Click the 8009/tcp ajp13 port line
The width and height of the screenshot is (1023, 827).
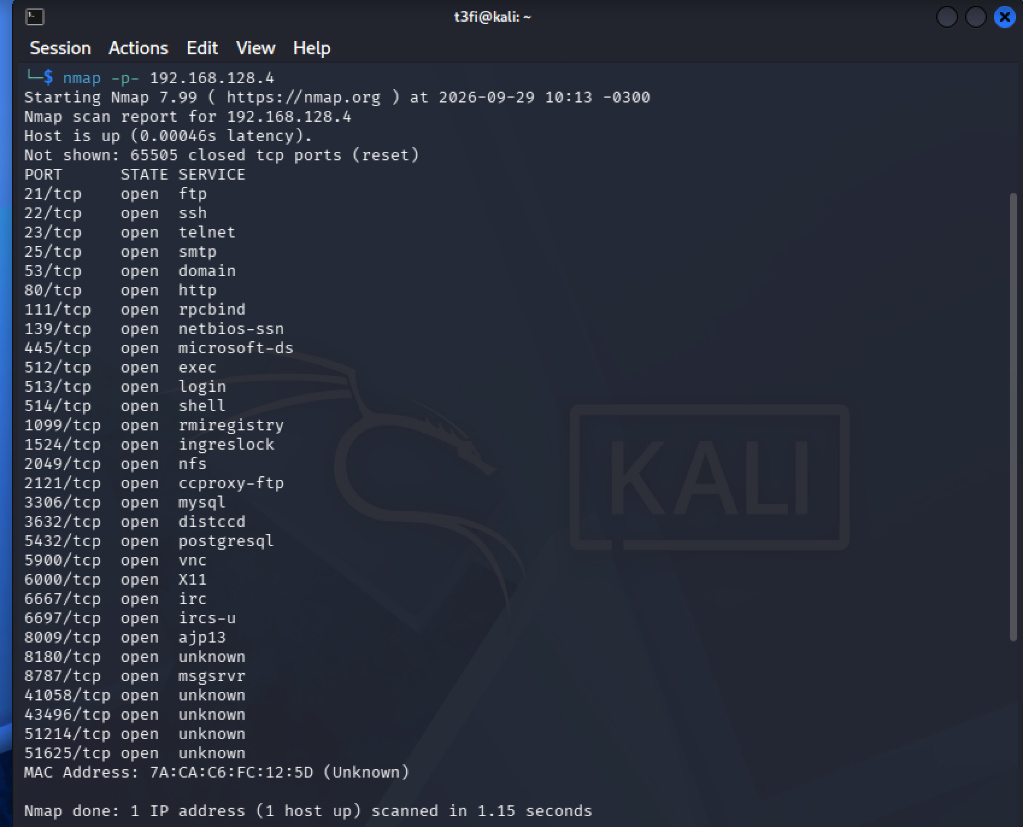point(125,637)
